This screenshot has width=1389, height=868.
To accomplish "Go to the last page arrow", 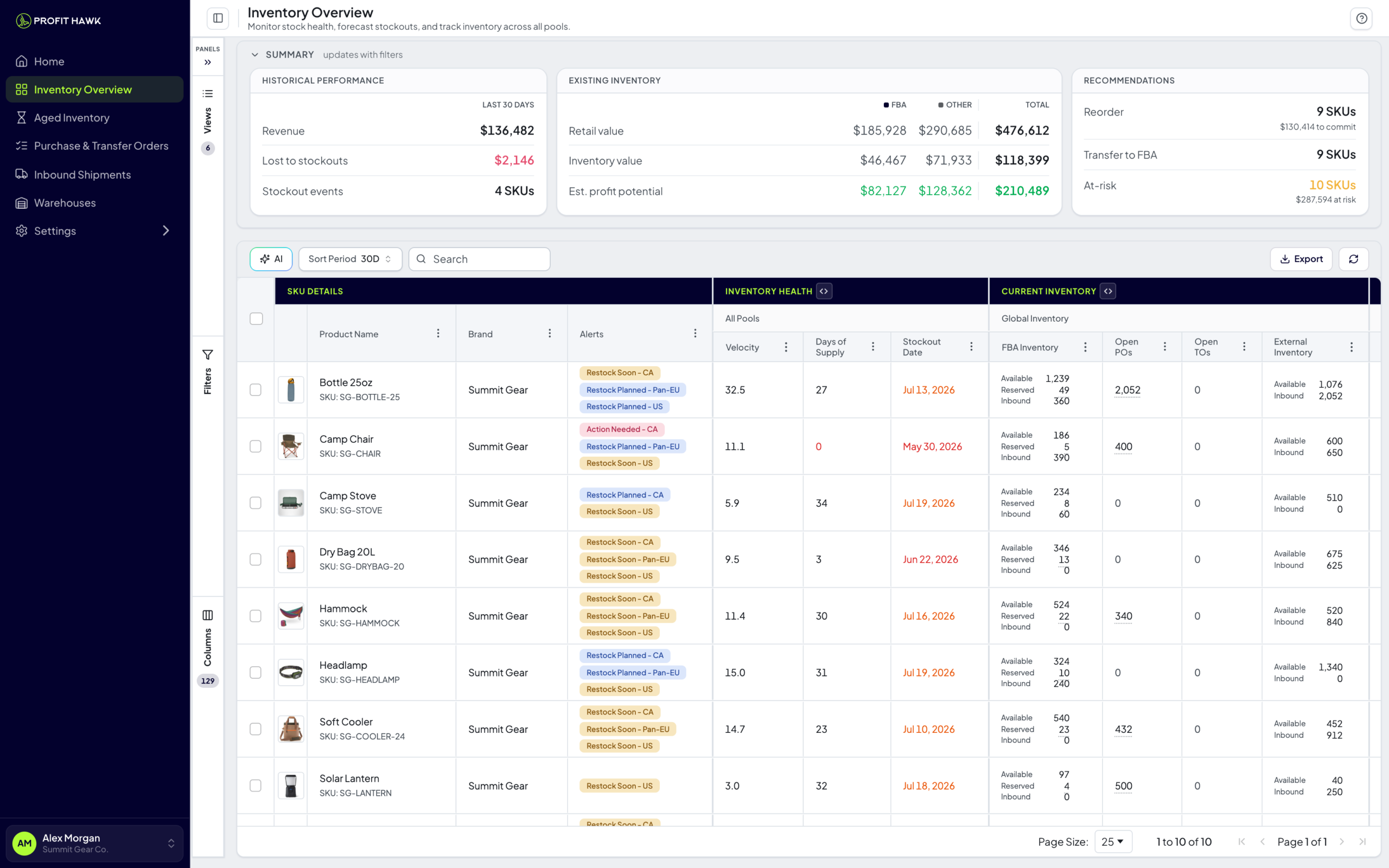I will 1362,841.
